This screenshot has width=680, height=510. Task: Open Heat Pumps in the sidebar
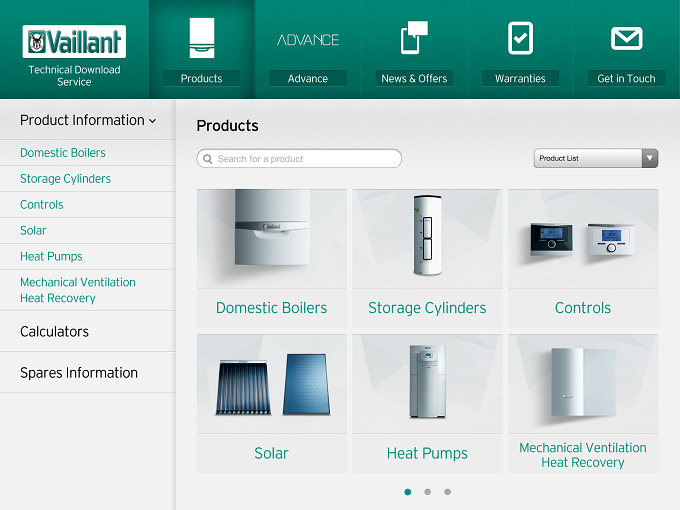coord(51,257)
